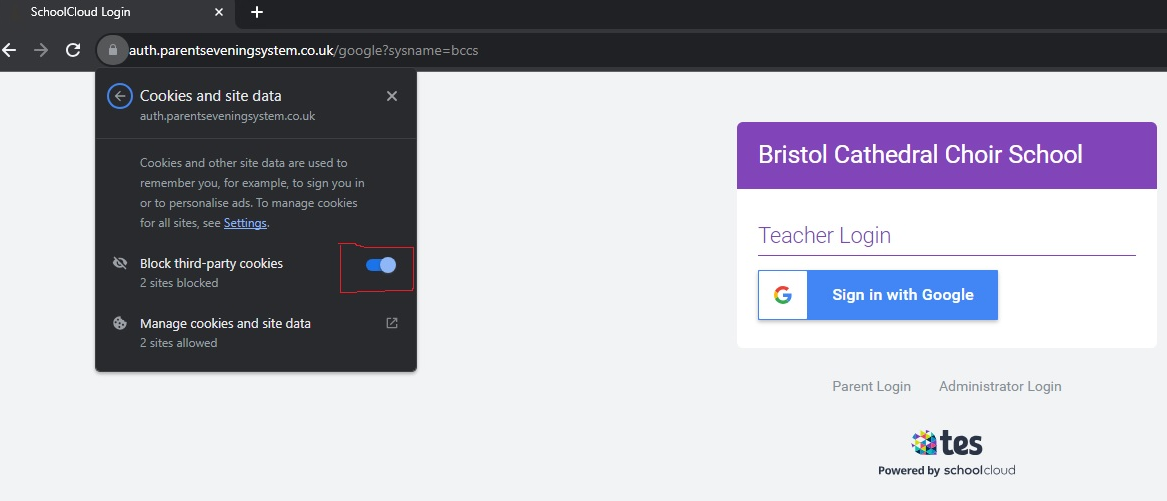Click the Teacher Login heading
Image resolution: width=1167 pixels, height=501 pixels.
click(x=824, y=235)
